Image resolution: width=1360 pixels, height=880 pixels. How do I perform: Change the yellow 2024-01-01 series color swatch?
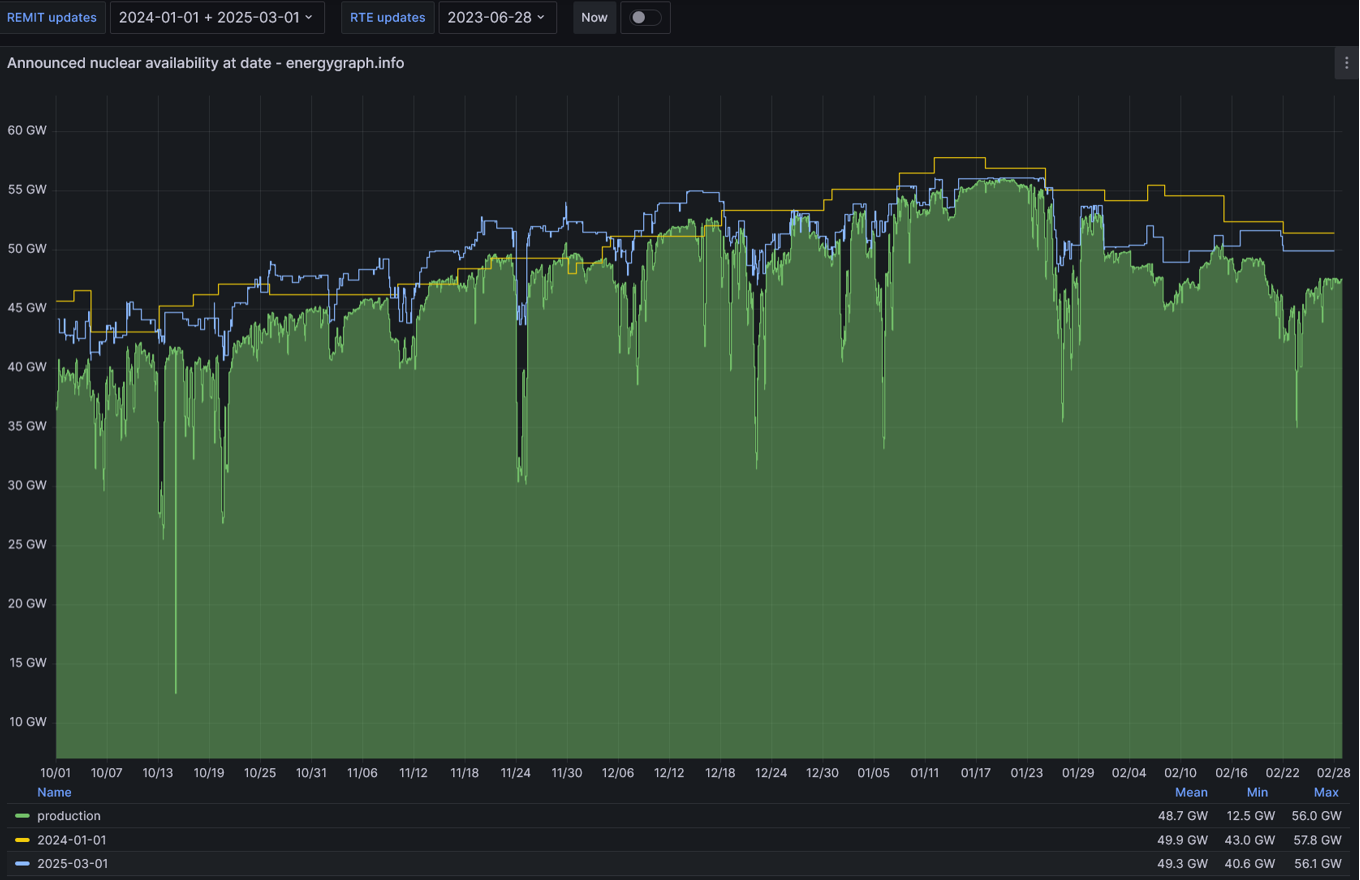(22, 840)
